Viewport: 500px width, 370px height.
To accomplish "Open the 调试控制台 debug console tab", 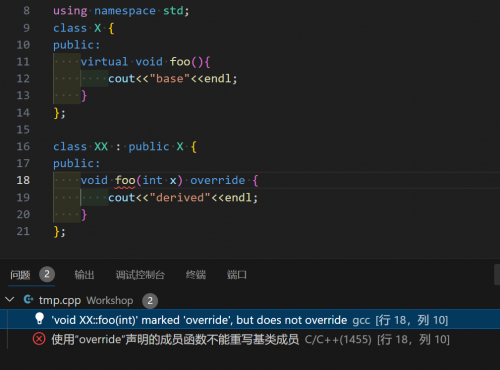I will tap(140, 275).
